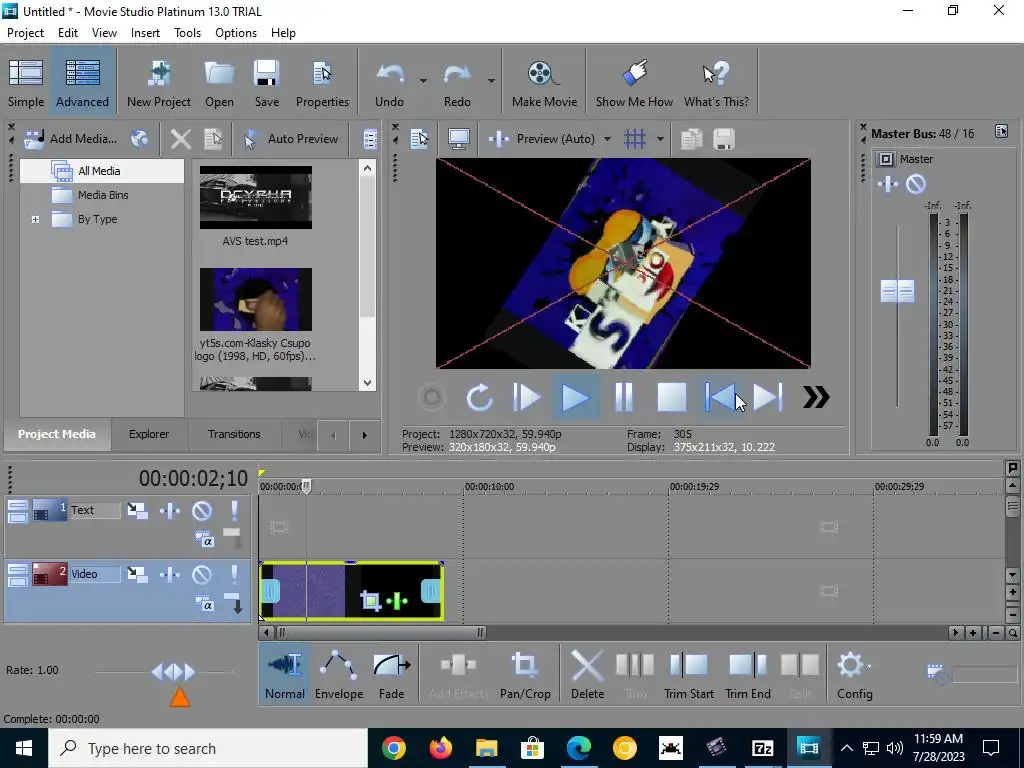Select the Envelope tool
Viewport: 1024px width, 768px height.
[339, 675]
